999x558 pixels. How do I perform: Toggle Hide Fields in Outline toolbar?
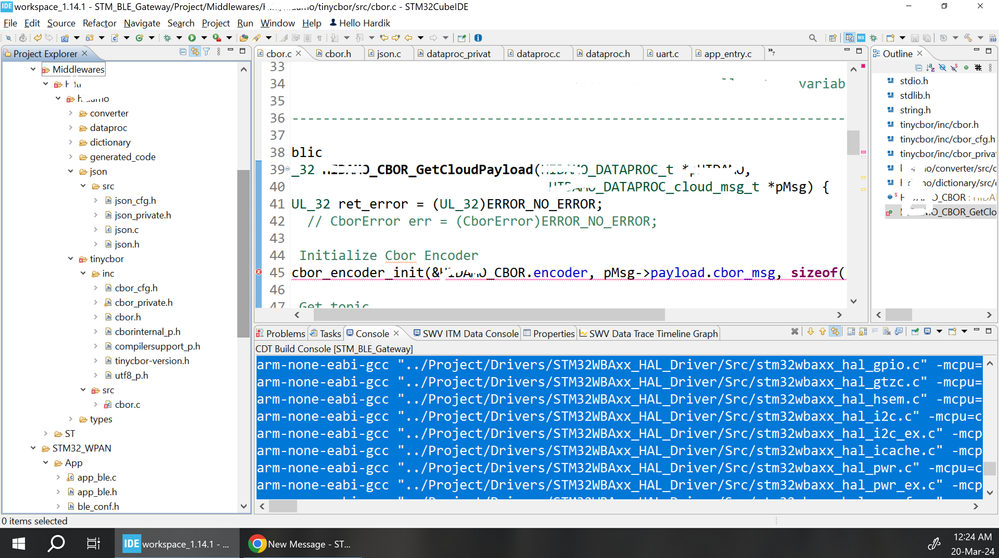pyautogui.click(x=942, y=68)
